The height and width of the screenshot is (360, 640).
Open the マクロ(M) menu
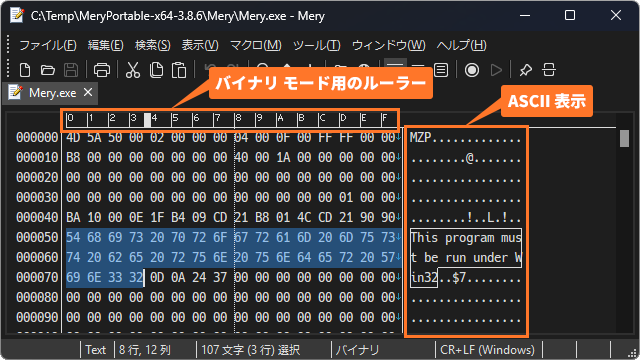pyautogui.click(x=256, y=45)
